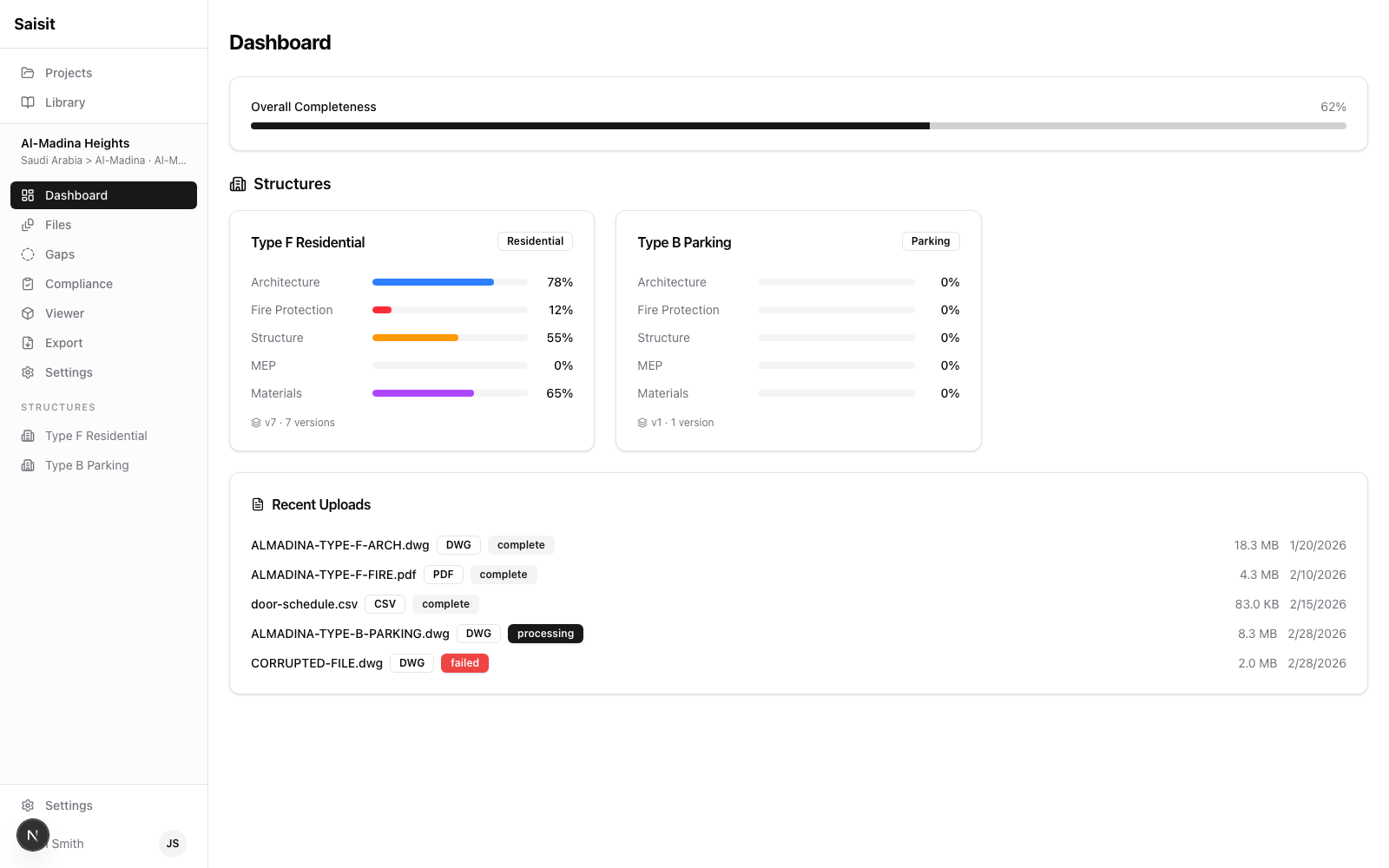
Task: Click the JS user avatar
Action: click(x=173, y=844)
